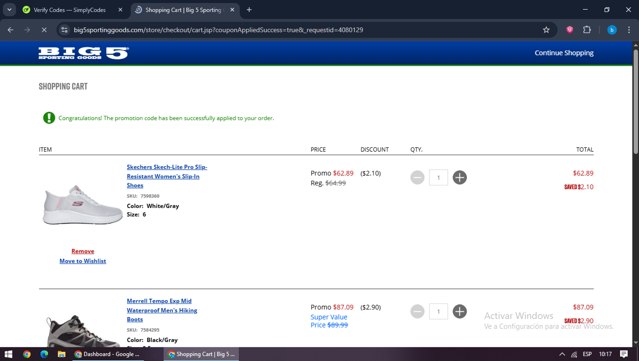Show hidden system tray icons

tap(562, 354)
